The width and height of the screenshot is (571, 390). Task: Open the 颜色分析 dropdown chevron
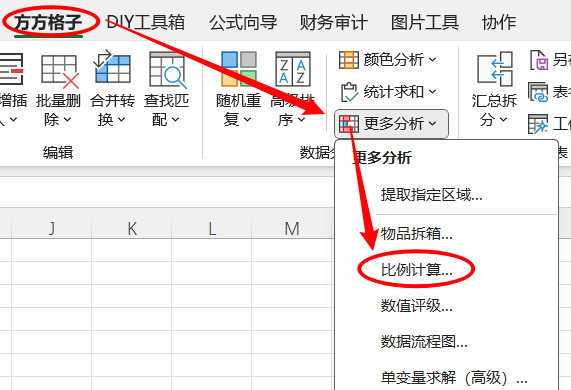[432, 60]
